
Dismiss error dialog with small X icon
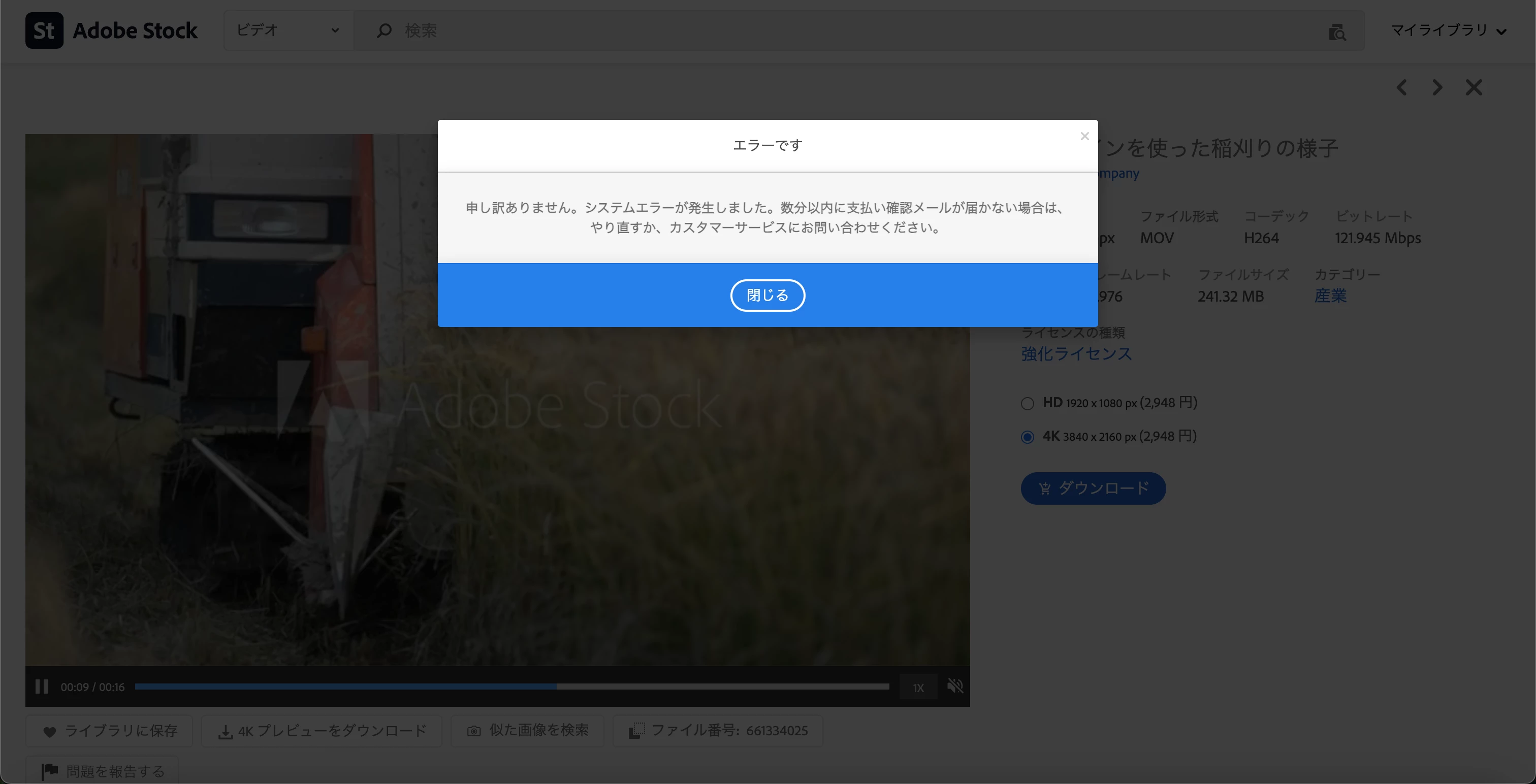(1084, 137)
